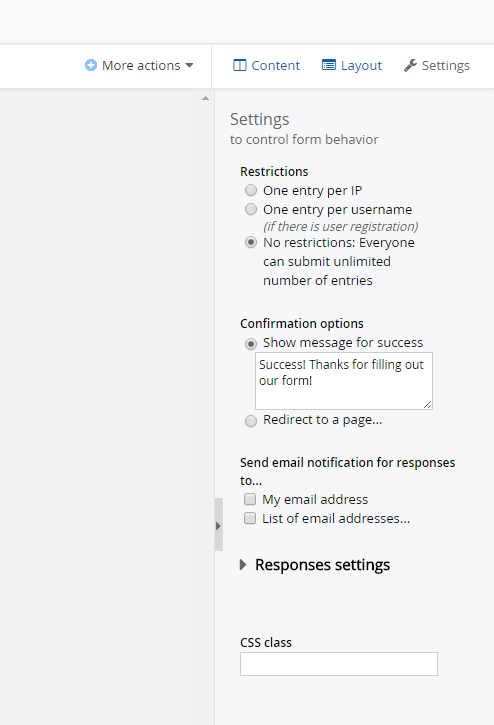Image resolution: width=494 pixels, height=725 pixels.
Task: Open the Settings tab label
Action: click(445, 65)
